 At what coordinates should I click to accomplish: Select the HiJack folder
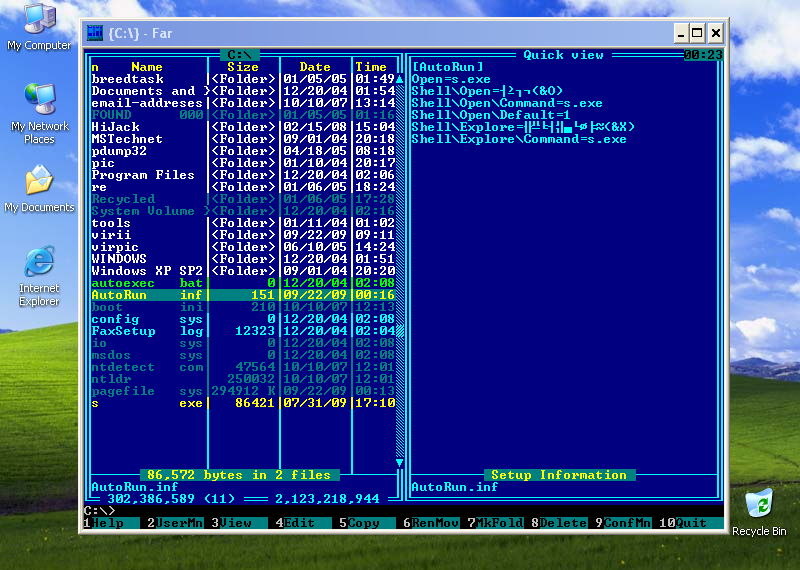click(x=243, y=127)
